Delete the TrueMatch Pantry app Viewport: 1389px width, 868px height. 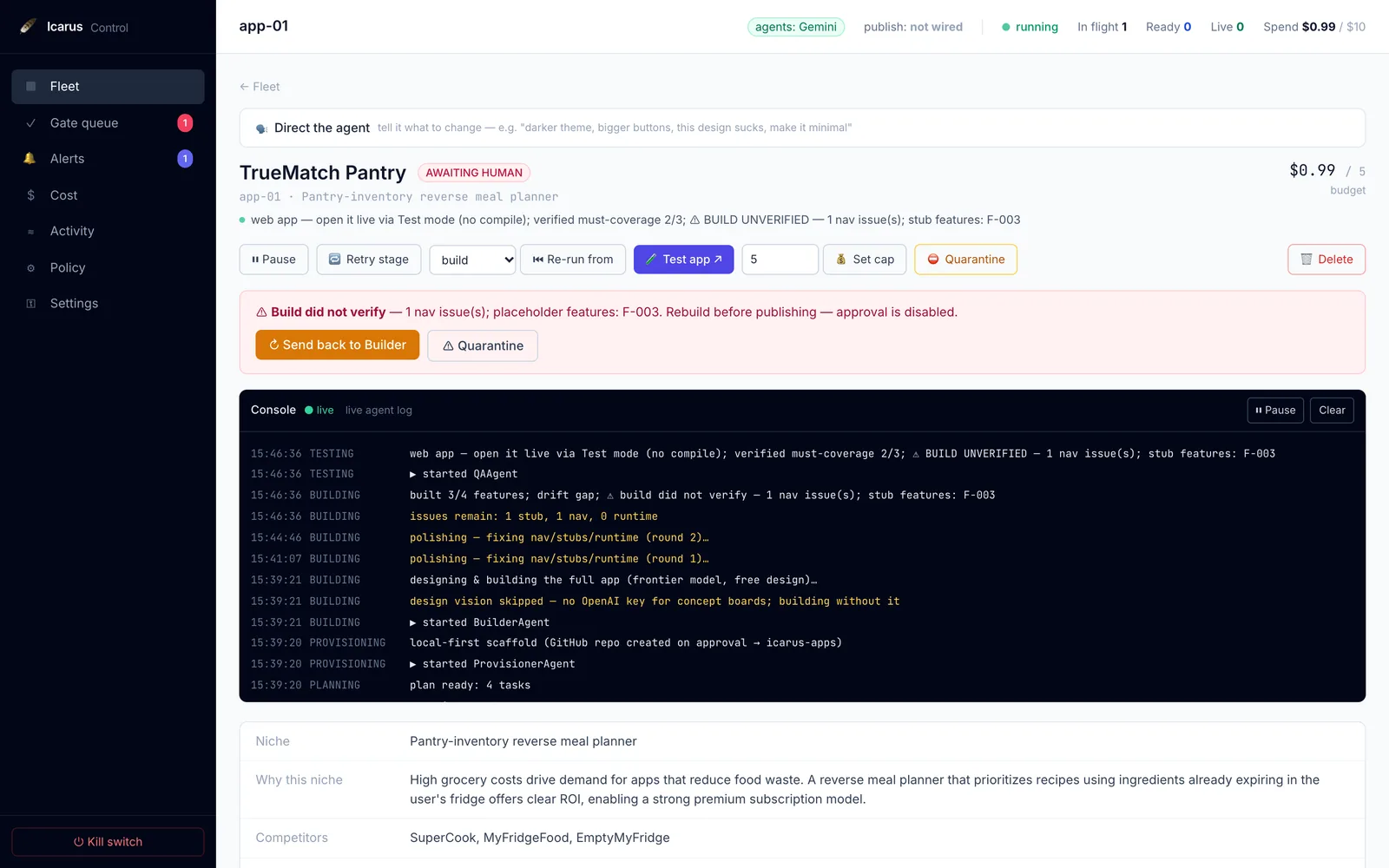[1326, 260]
